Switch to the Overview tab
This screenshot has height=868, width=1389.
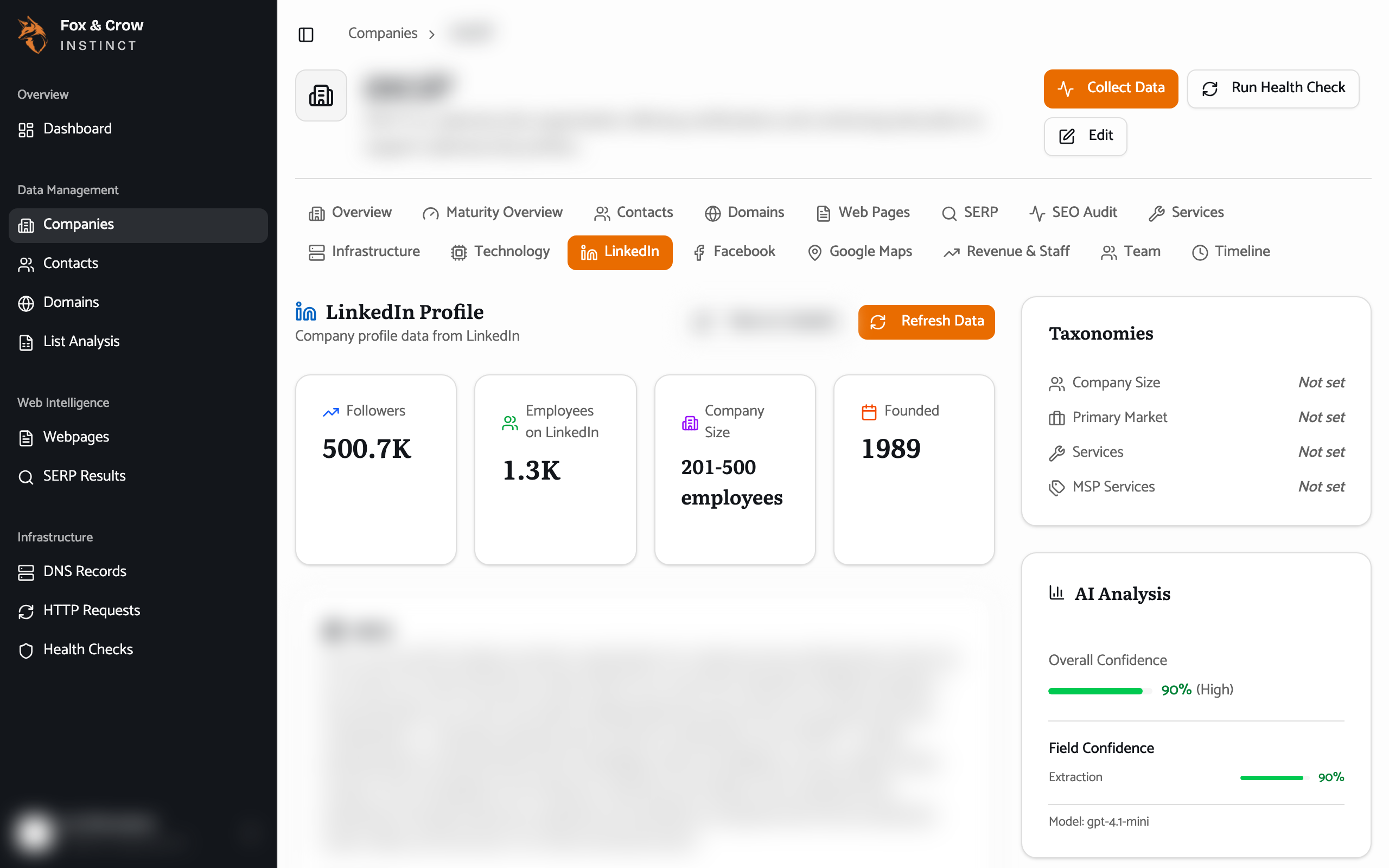click(x=350, y=213)
